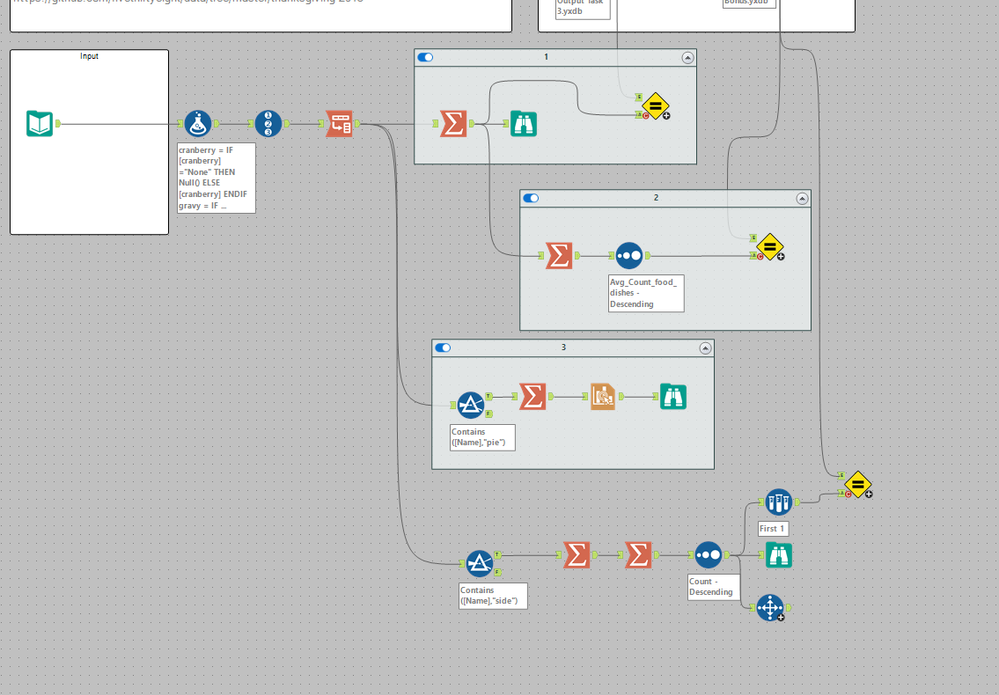999x695 pixels.
Task: Select the Browse tool in container 1
Action: 524,124
